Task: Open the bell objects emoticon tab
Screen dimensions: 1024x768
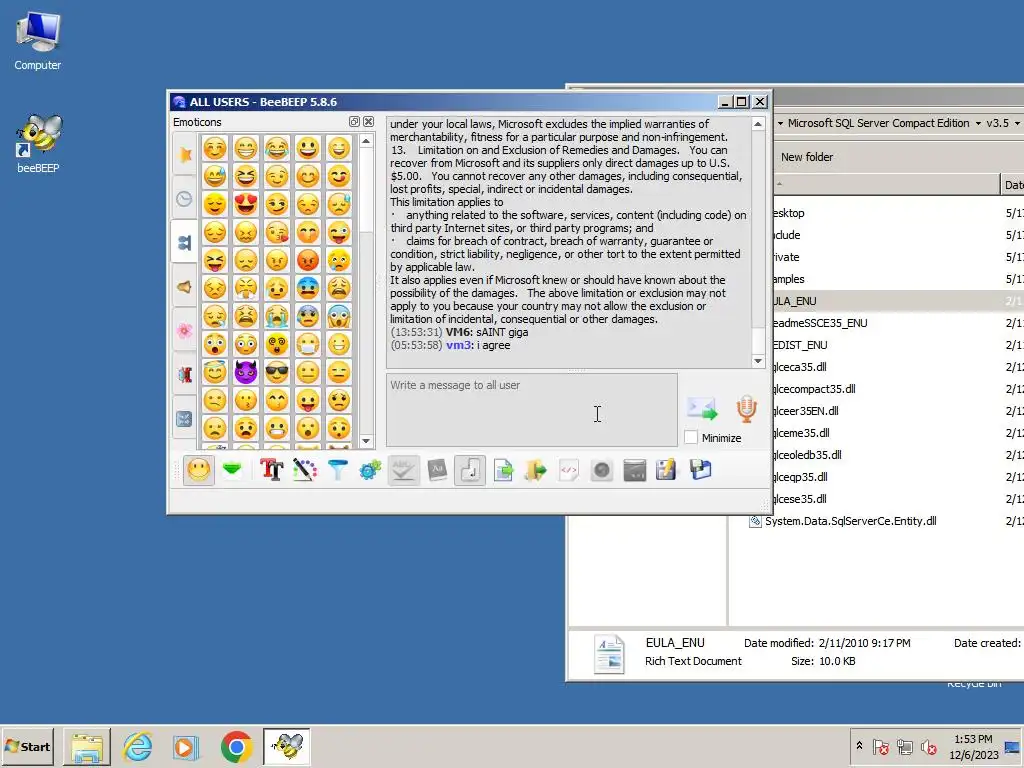Action: point(185,287)
